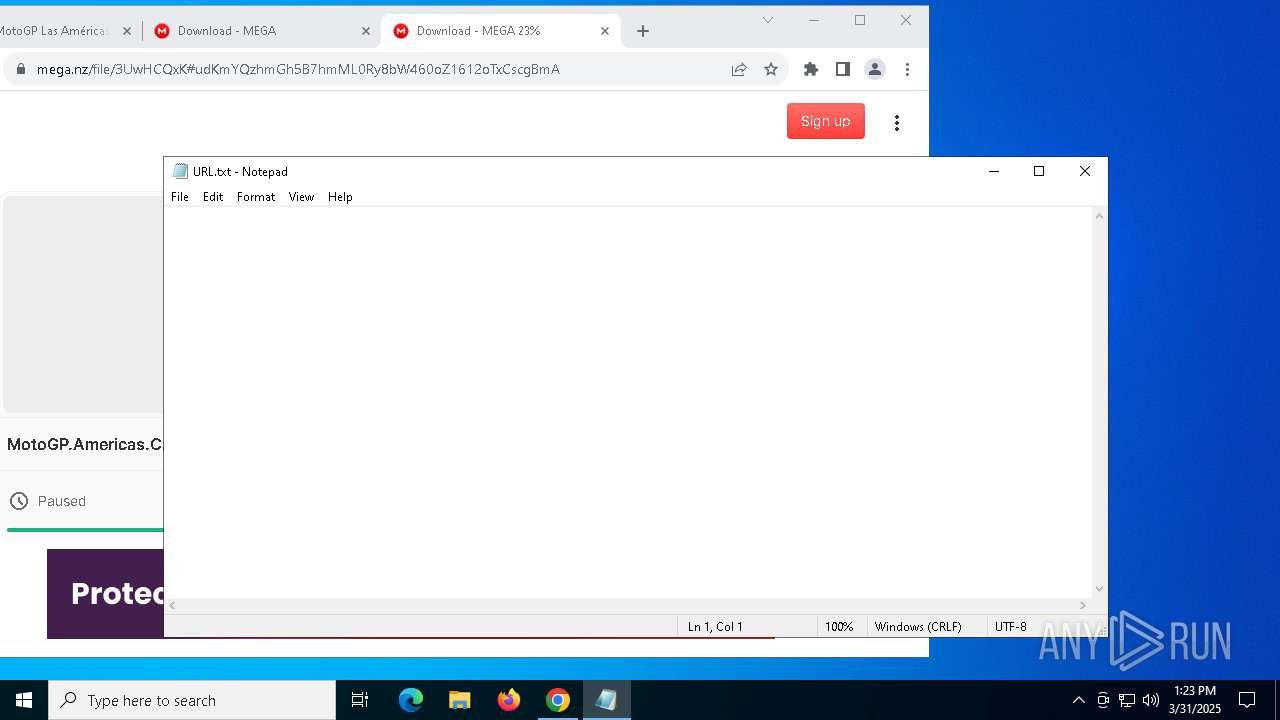Screen dimensions: 1280x720
Task: Click inside the Notepad text area
Action: point(628,402)
